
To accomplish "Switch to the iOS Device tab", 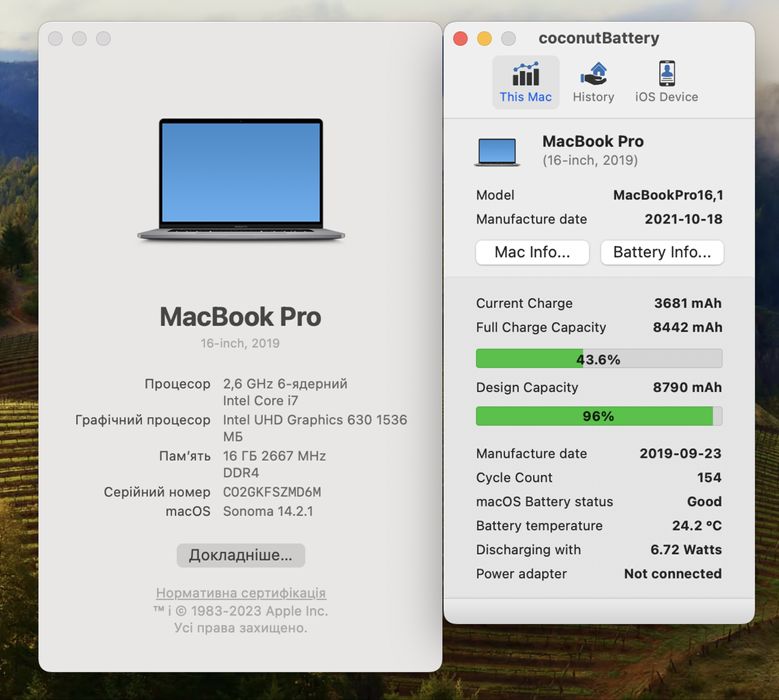I will pyautogui.click(x=666, y=82).
